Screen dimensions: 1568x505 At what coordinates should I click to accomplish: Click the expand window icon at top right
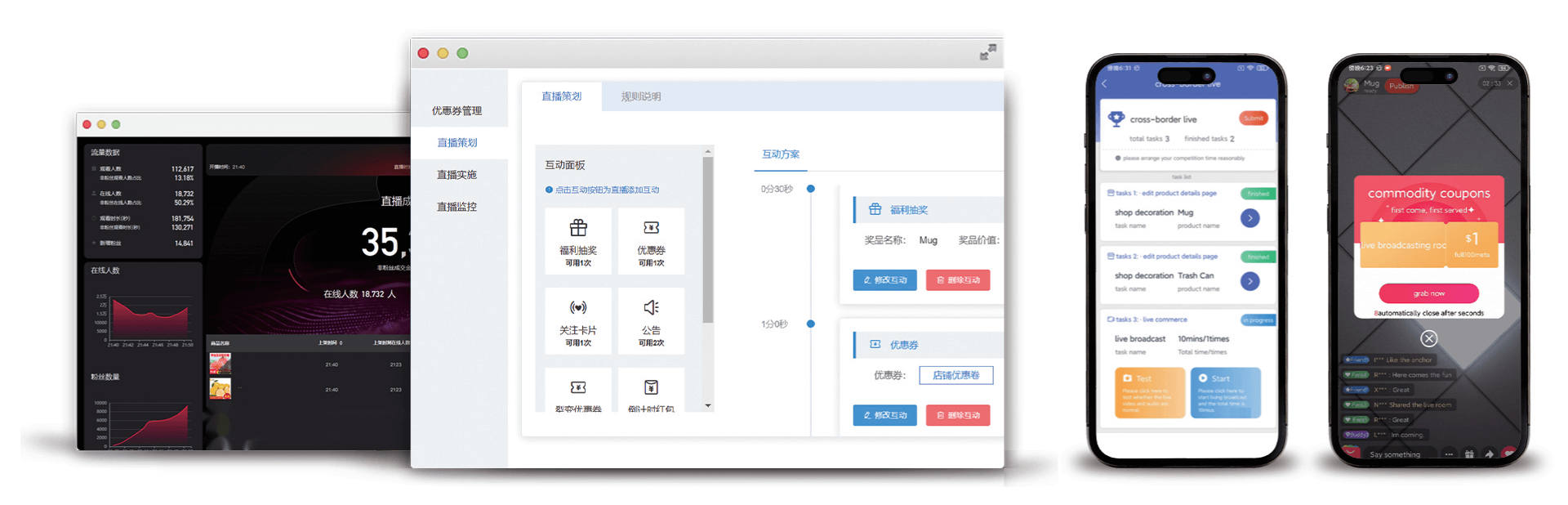click(988, 53)
